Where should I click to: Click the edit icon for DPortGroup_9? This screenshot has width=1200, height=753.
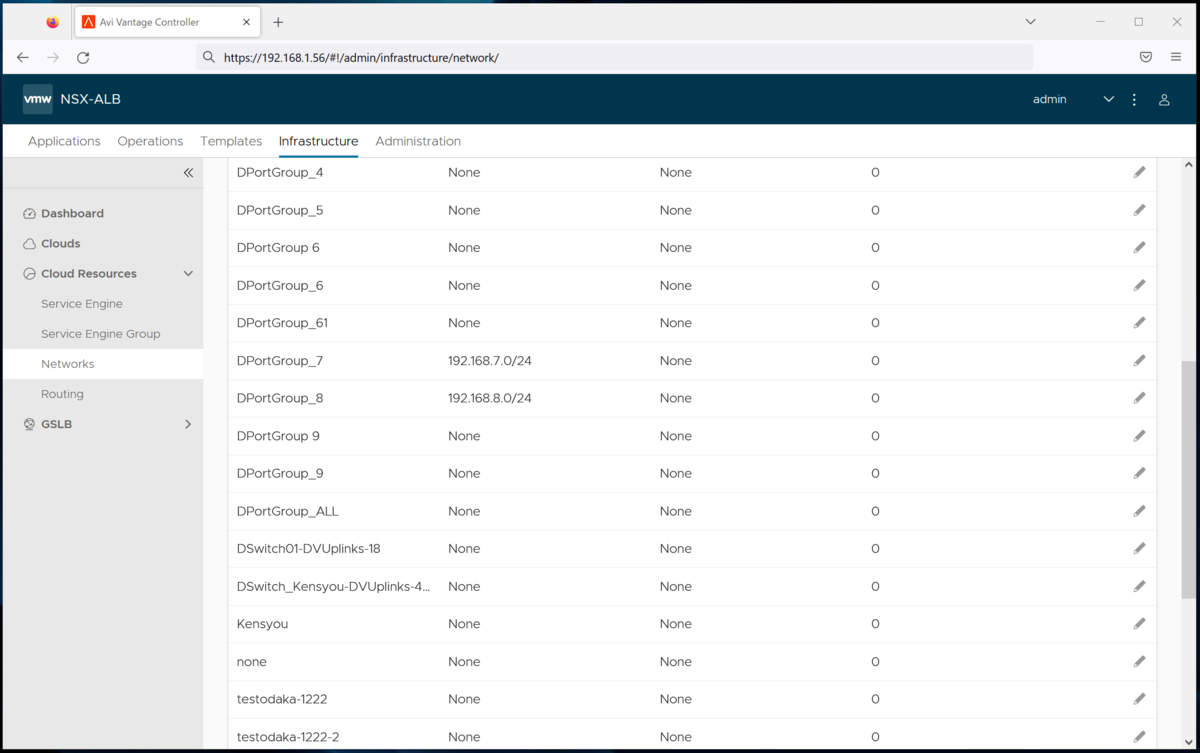(x=1139, y=473)
